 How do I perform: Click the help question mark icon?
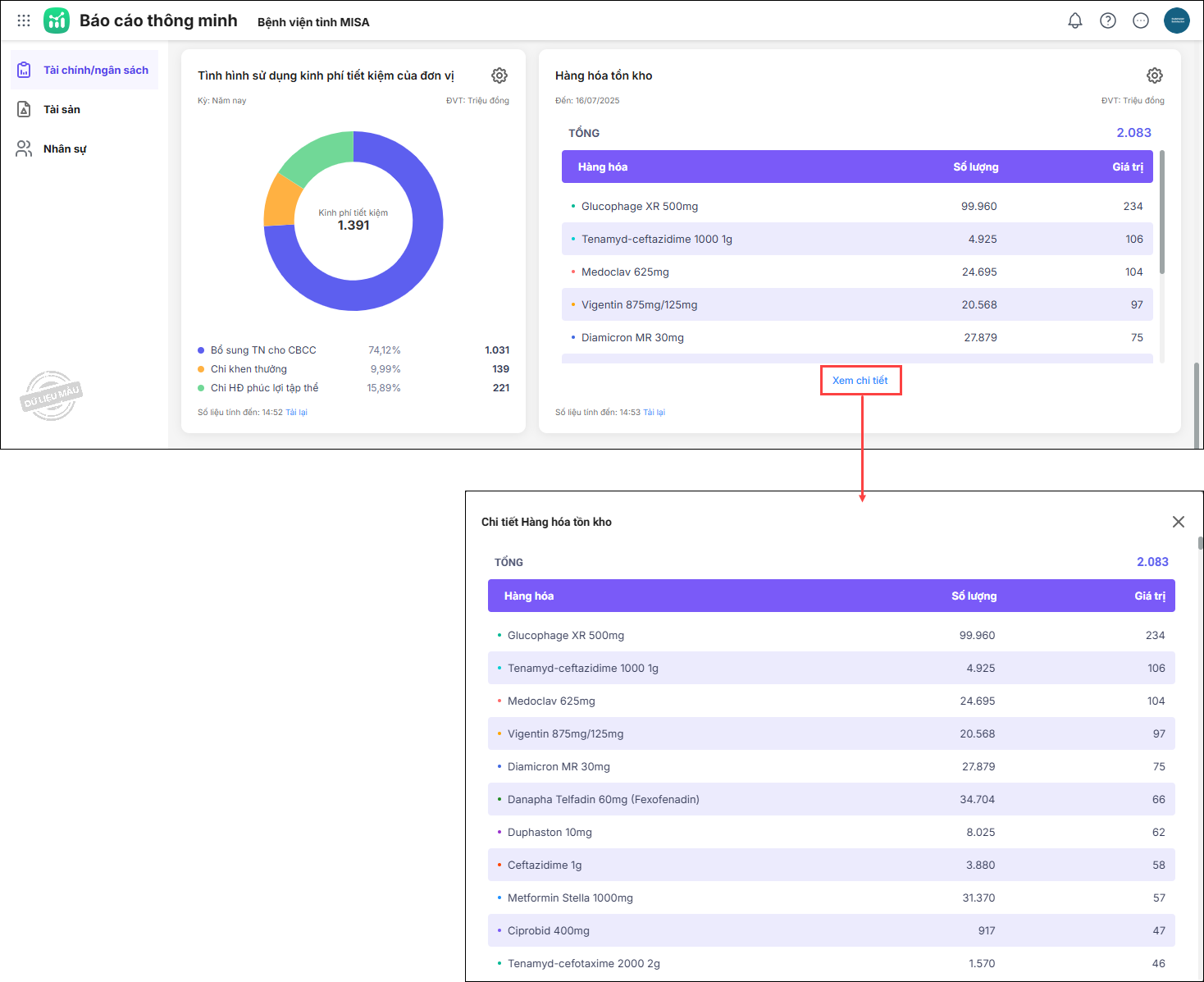1107,21
